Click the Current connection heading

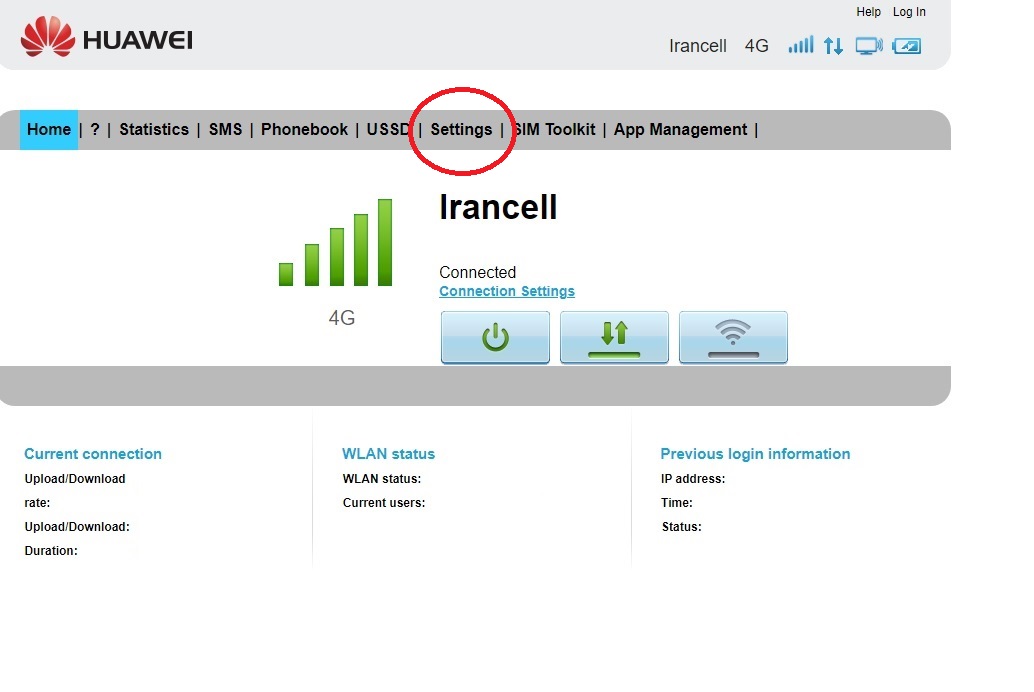(x=93, y=454)
